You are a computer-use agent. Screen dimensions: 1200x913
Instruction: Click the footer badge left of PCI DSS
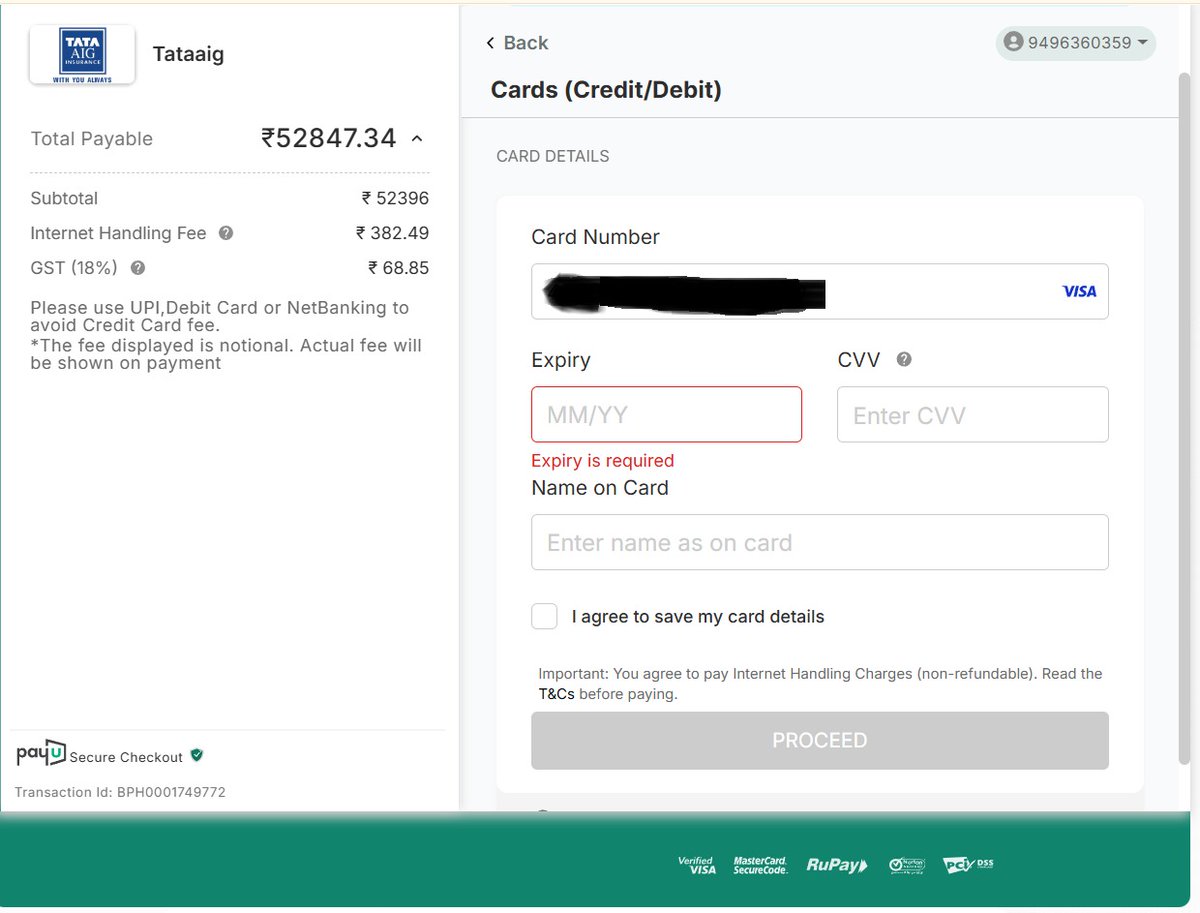point(907,865)
